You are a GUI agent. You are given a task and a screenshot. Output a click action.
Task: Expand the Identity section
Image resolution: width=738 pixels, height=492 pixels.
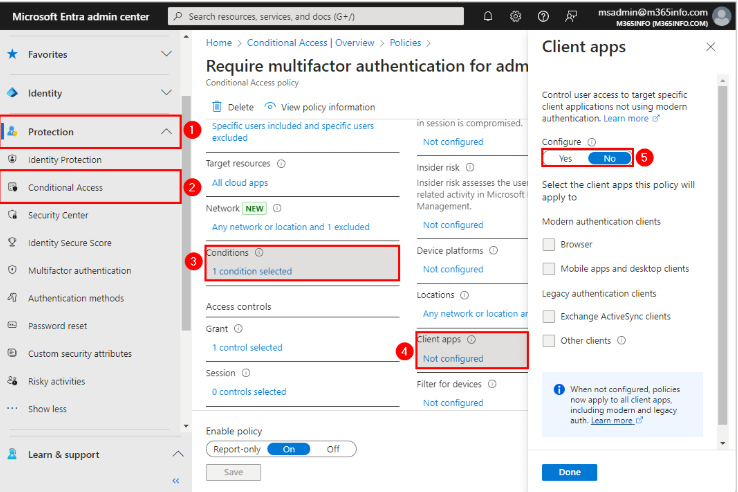(166, 93)
